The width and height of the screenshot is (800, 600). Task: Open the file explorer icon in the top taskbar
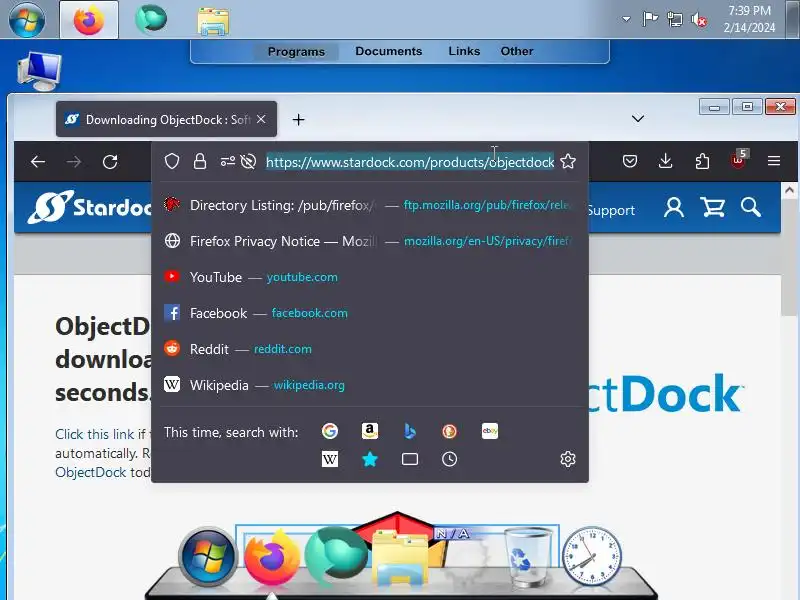pyautogui.click(x=213, y=20)
